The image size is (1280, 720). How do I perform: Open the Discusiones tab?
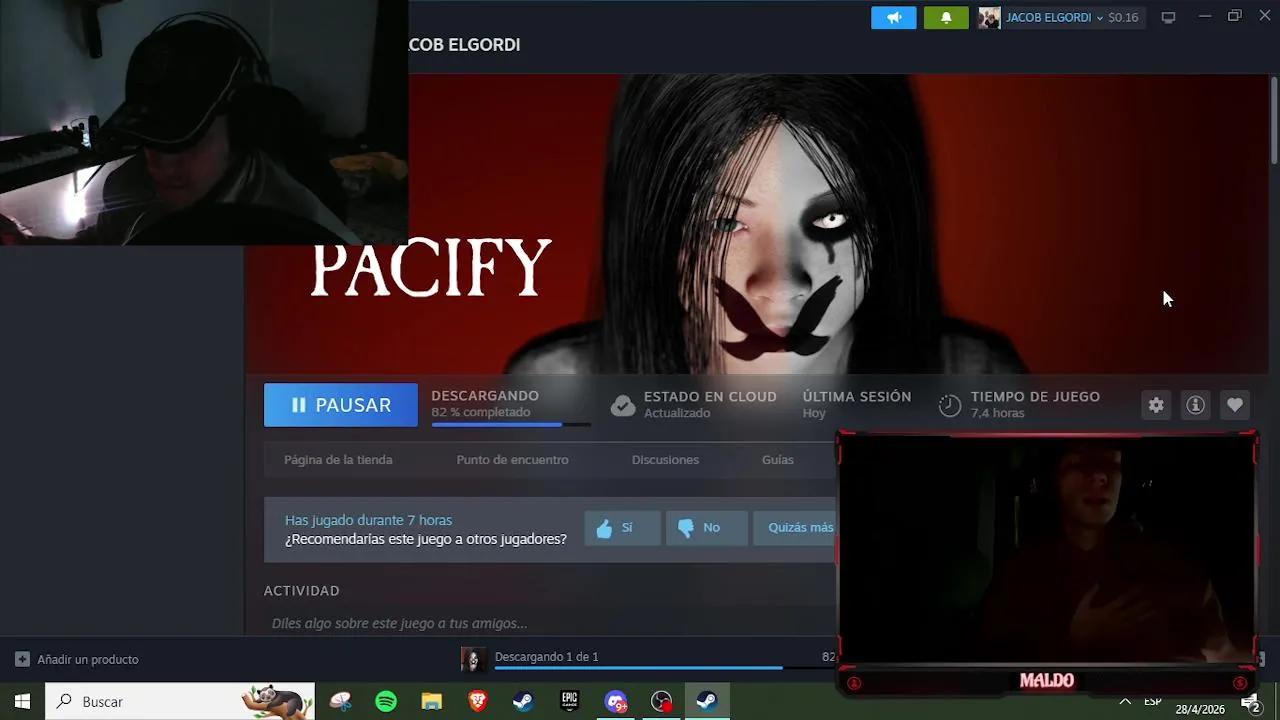pyautogui.click(x=665, y=460)
